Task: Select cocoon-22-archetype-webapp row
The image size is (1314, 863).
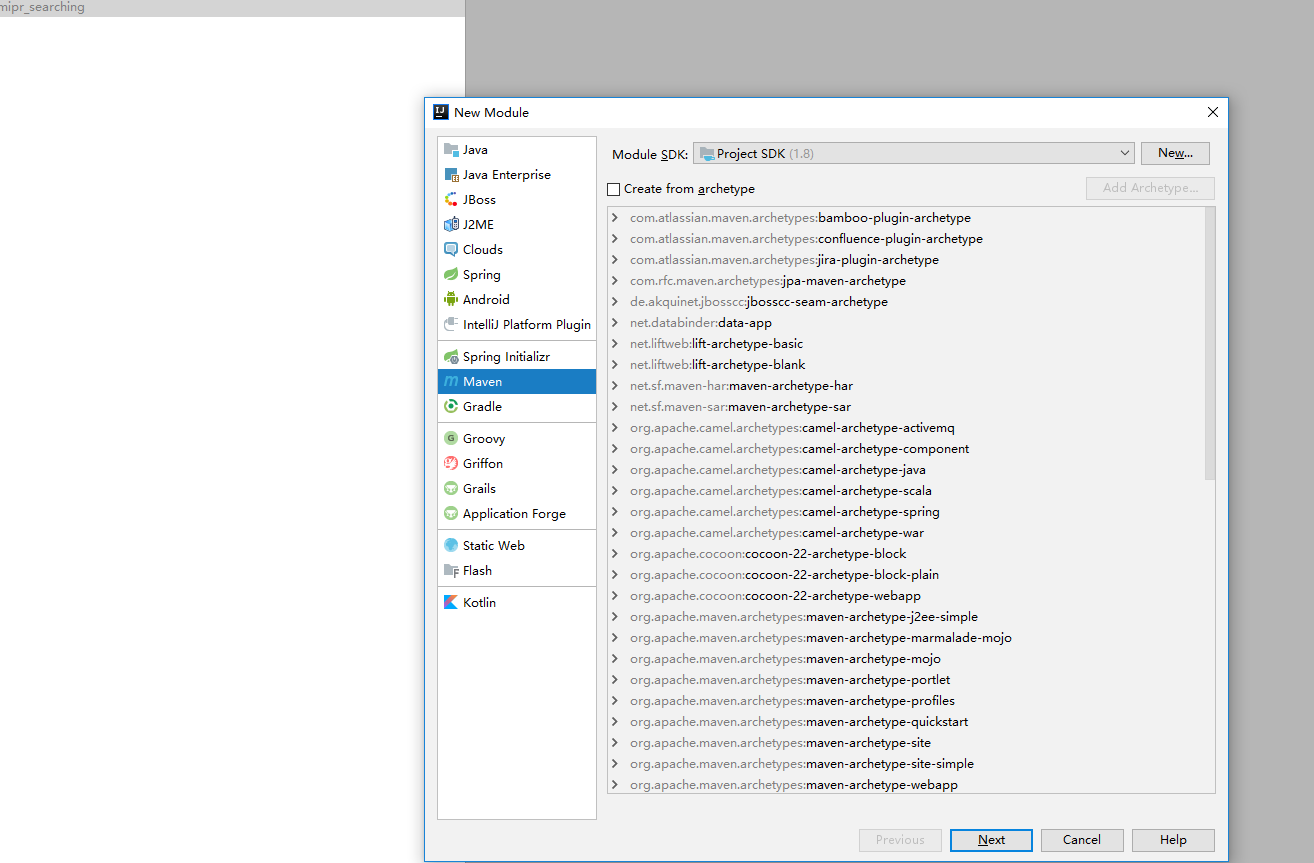Action: point(906,596)
